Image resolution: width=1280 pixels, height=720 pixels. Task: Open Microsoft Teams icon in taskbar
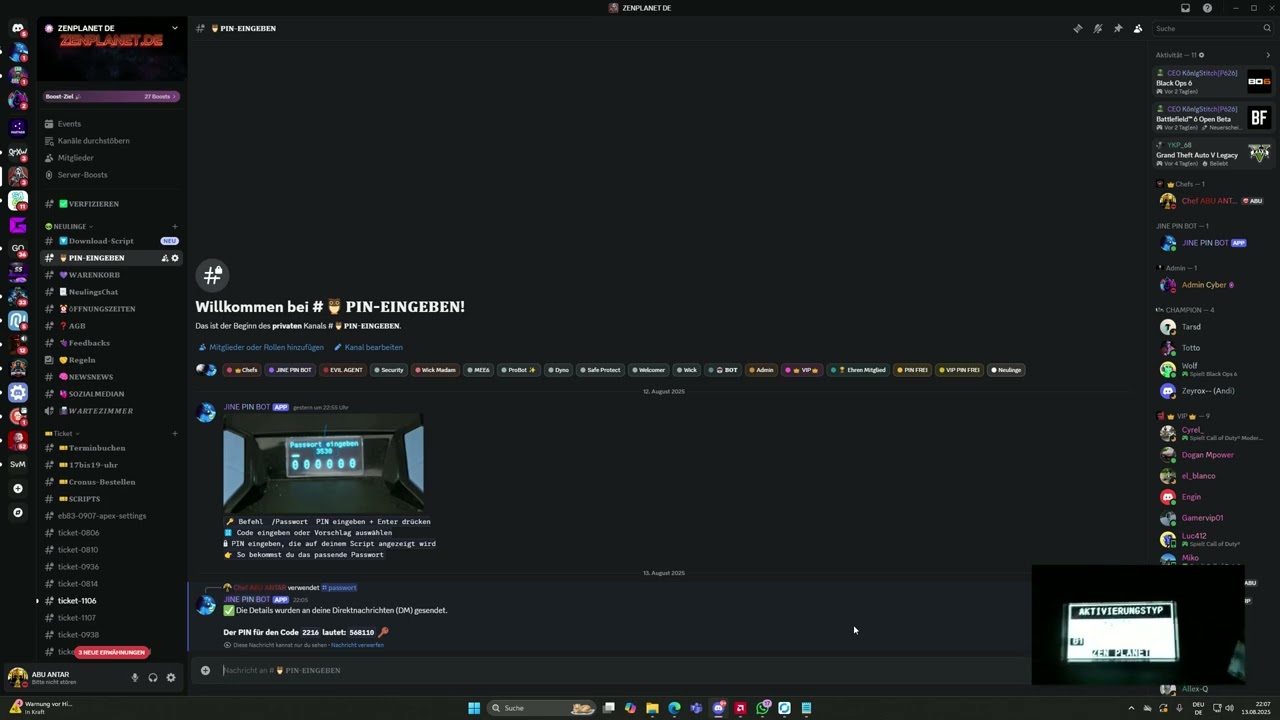click(x=696, y=708)
